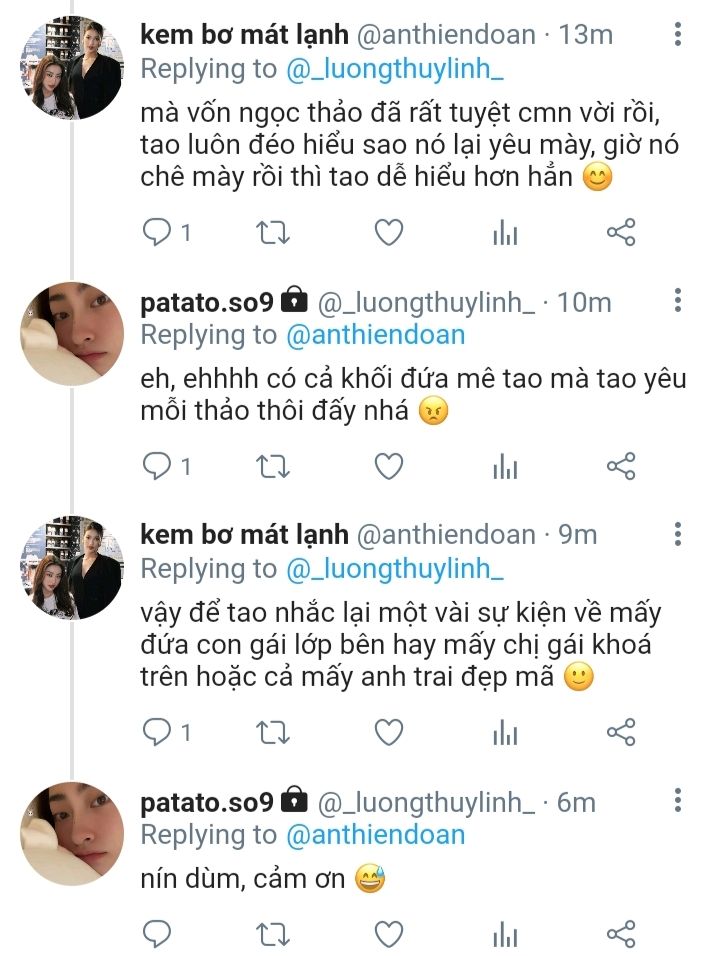Image resolution: width=720 pixels, height=956 pixels.
Task: View kem bơ mát lạnh avatar on first tweet
Action: click(72, 68)
